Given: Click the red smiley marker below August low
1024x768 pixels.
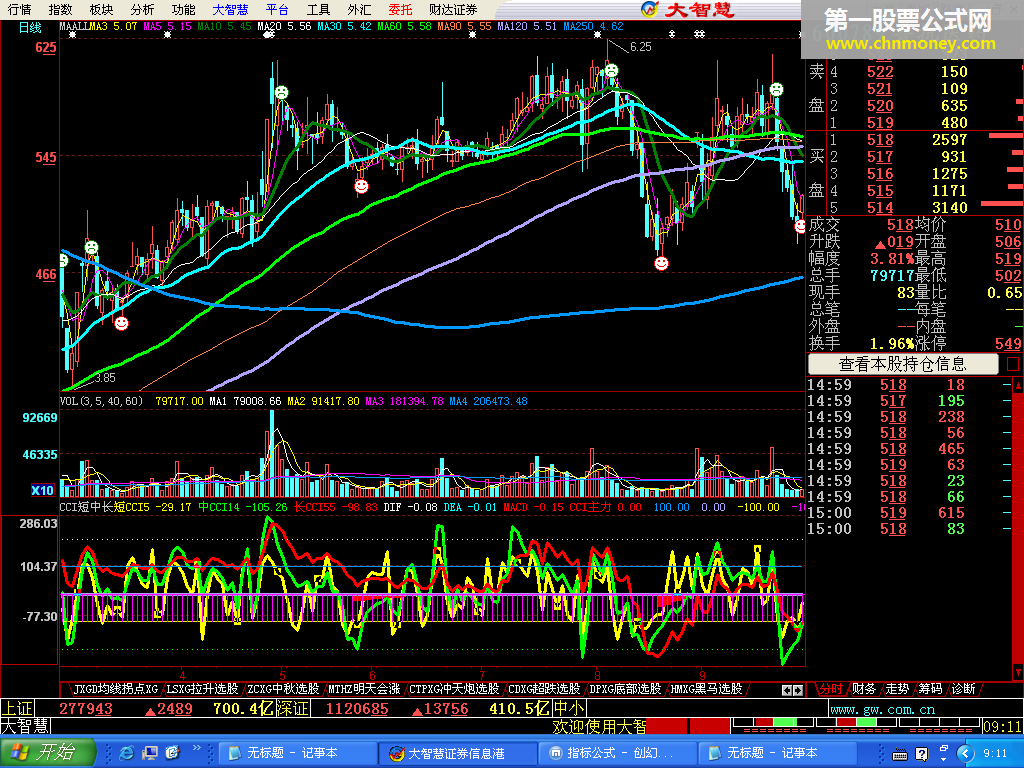Looking at the screenshot, I should tap(662, 263).
